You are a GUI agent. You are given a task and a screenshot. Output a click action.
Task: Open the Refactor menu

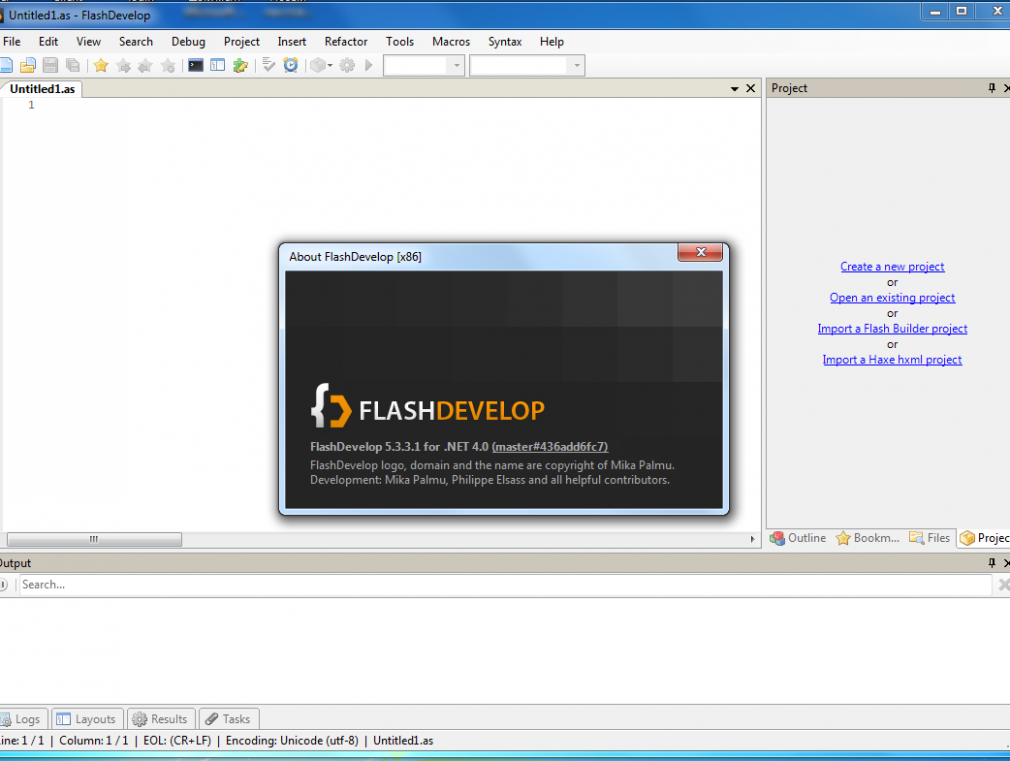346,41
